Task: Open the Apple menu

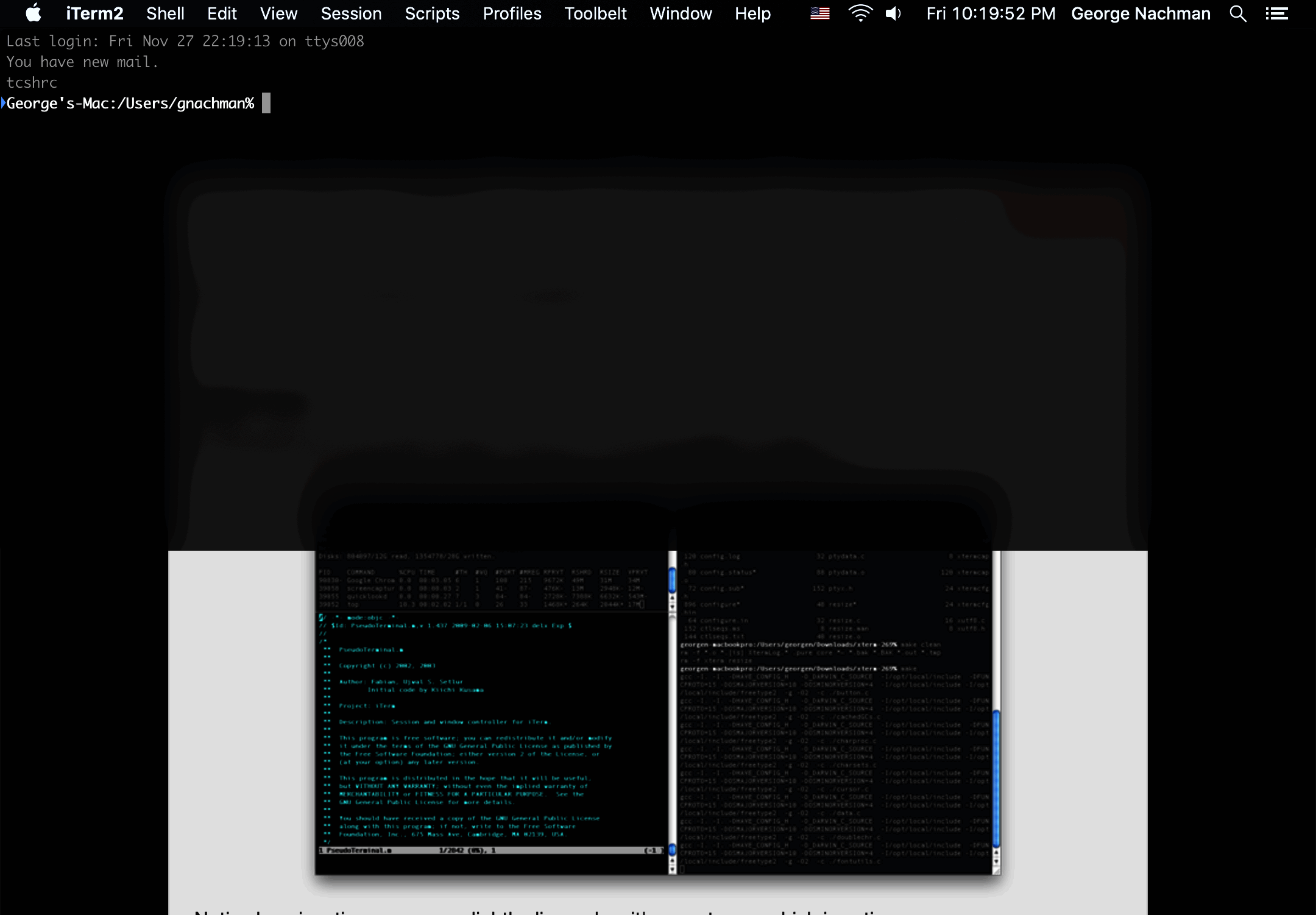Action: 34,13
